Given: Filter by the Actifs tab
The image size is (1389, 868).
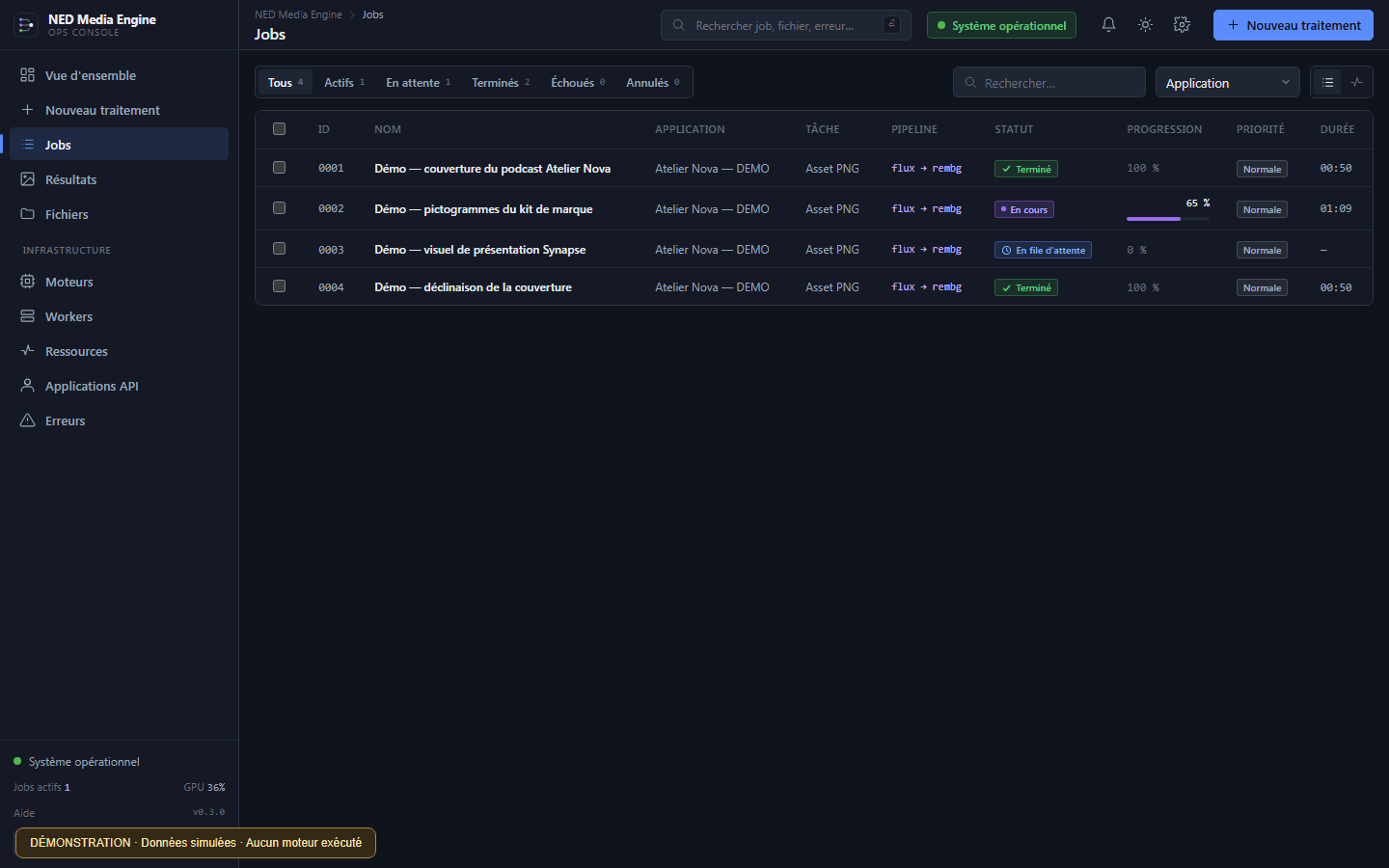Looking at the screenshot, I should tap(344, 83).
